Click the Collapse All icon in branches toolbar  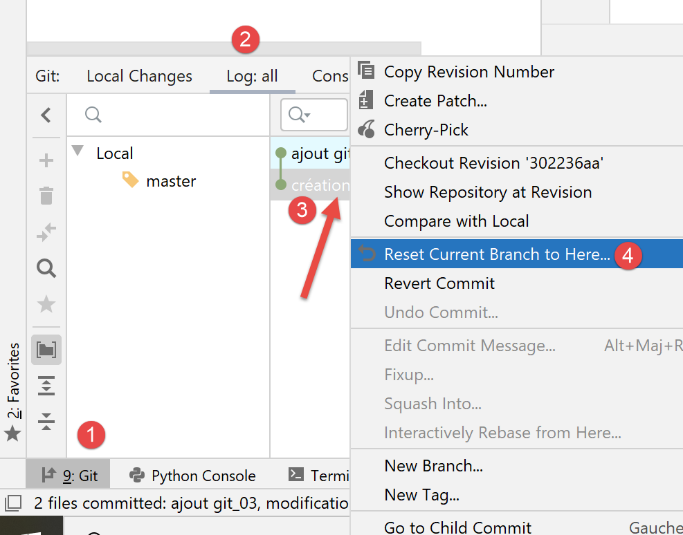(x=46, y=421)
